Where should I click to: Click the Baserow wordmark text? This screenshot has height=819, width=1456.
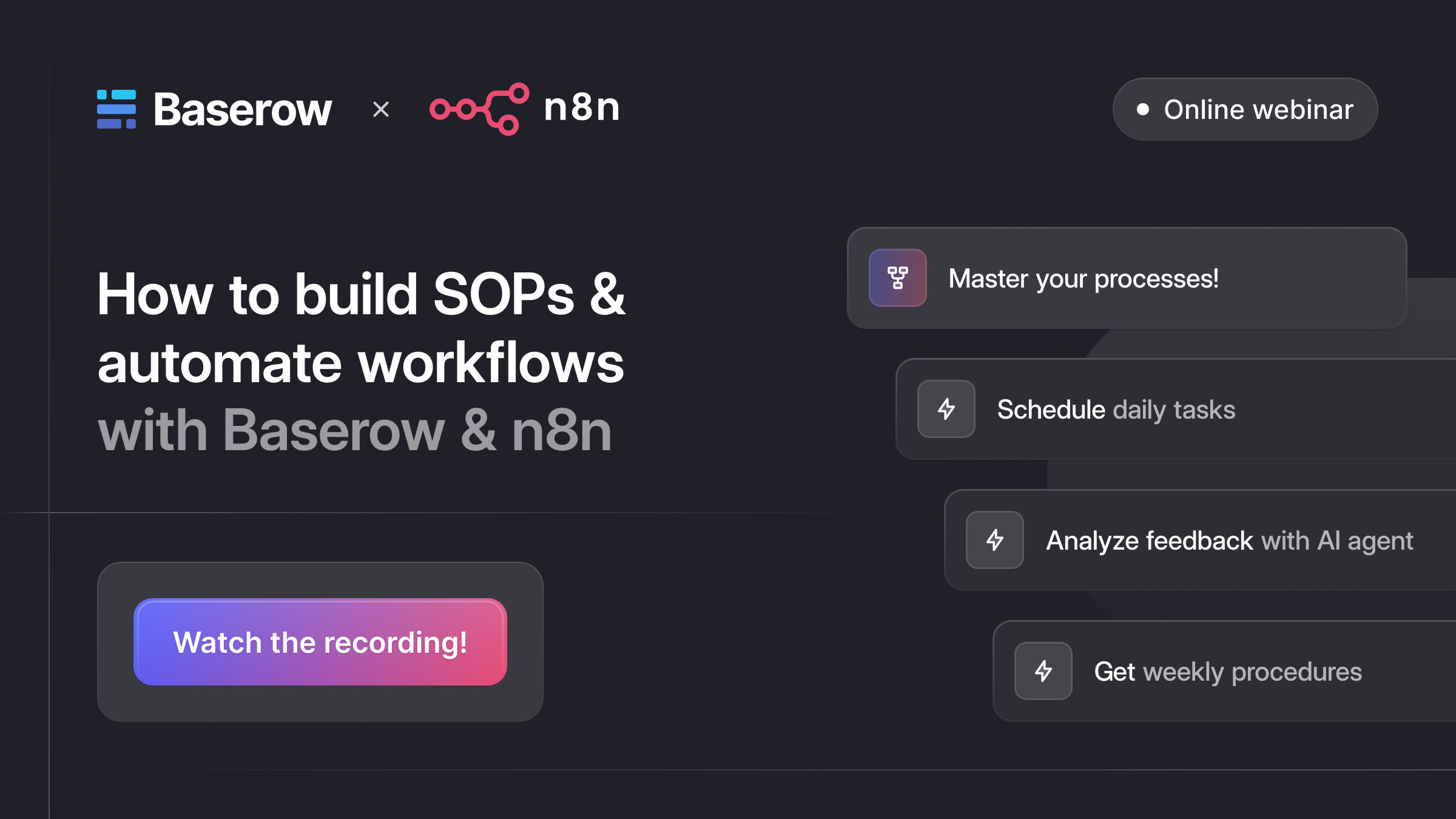coord(243,110)
